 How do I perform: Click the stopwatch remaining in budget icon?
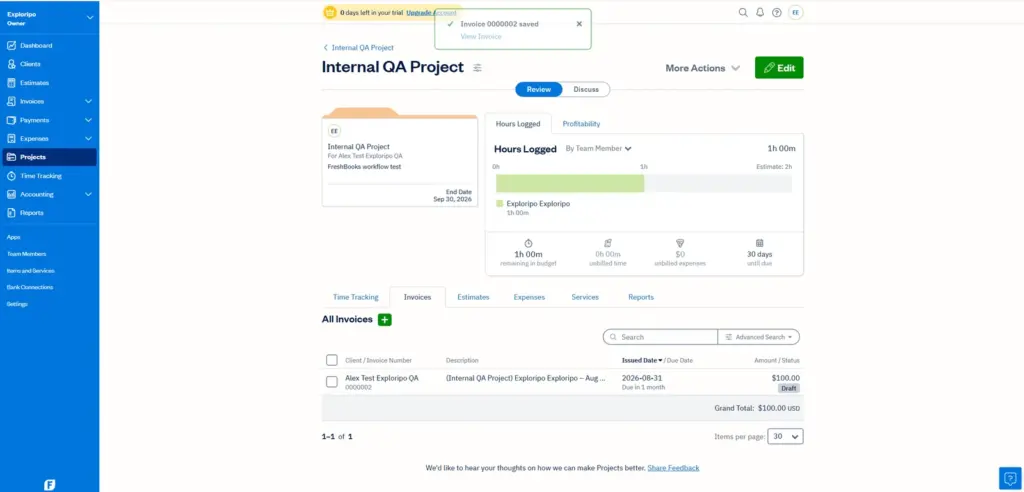click(x=528, y=243)
